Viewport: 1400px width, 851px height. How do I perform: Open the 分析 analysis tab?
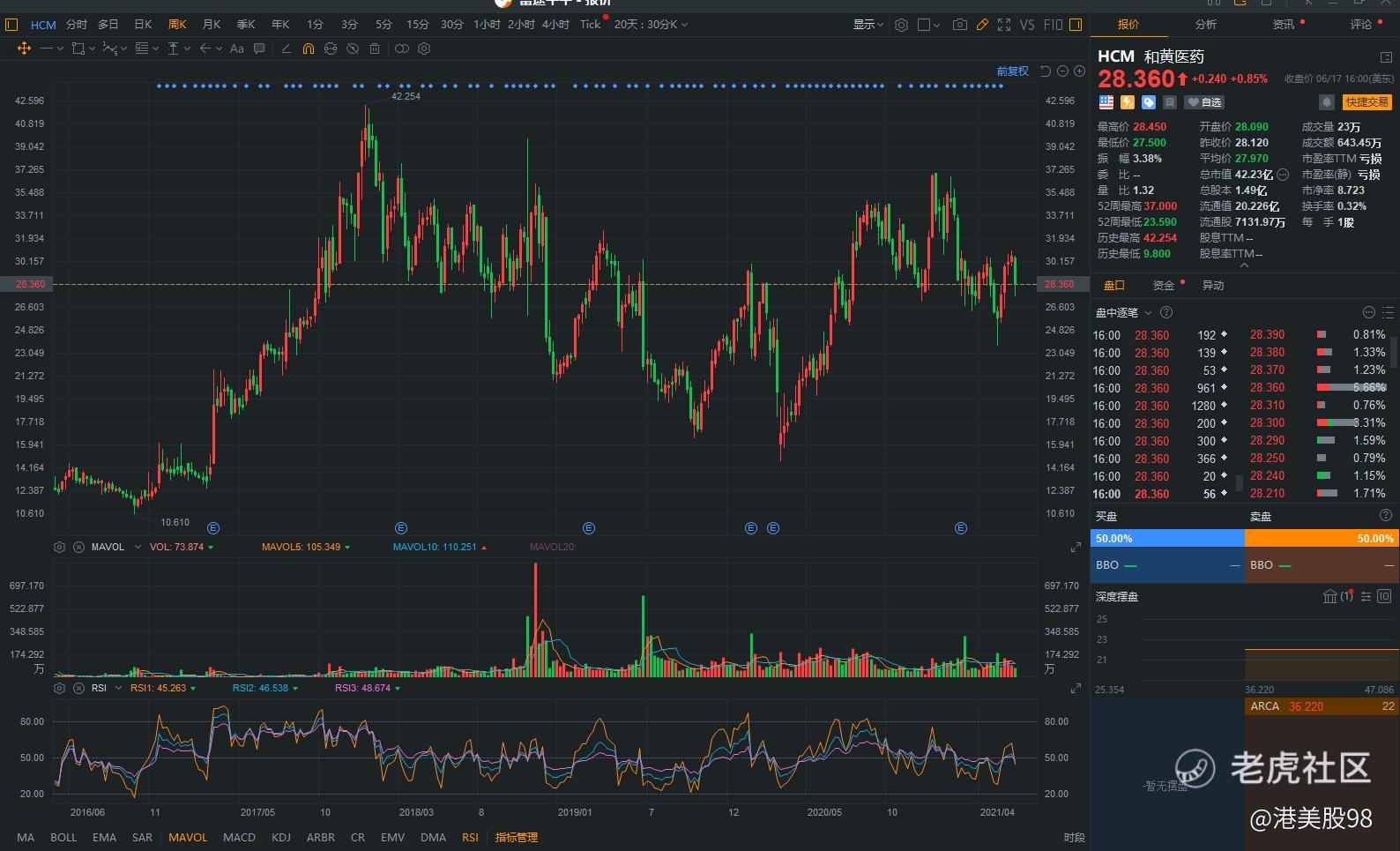(1205, 25)
